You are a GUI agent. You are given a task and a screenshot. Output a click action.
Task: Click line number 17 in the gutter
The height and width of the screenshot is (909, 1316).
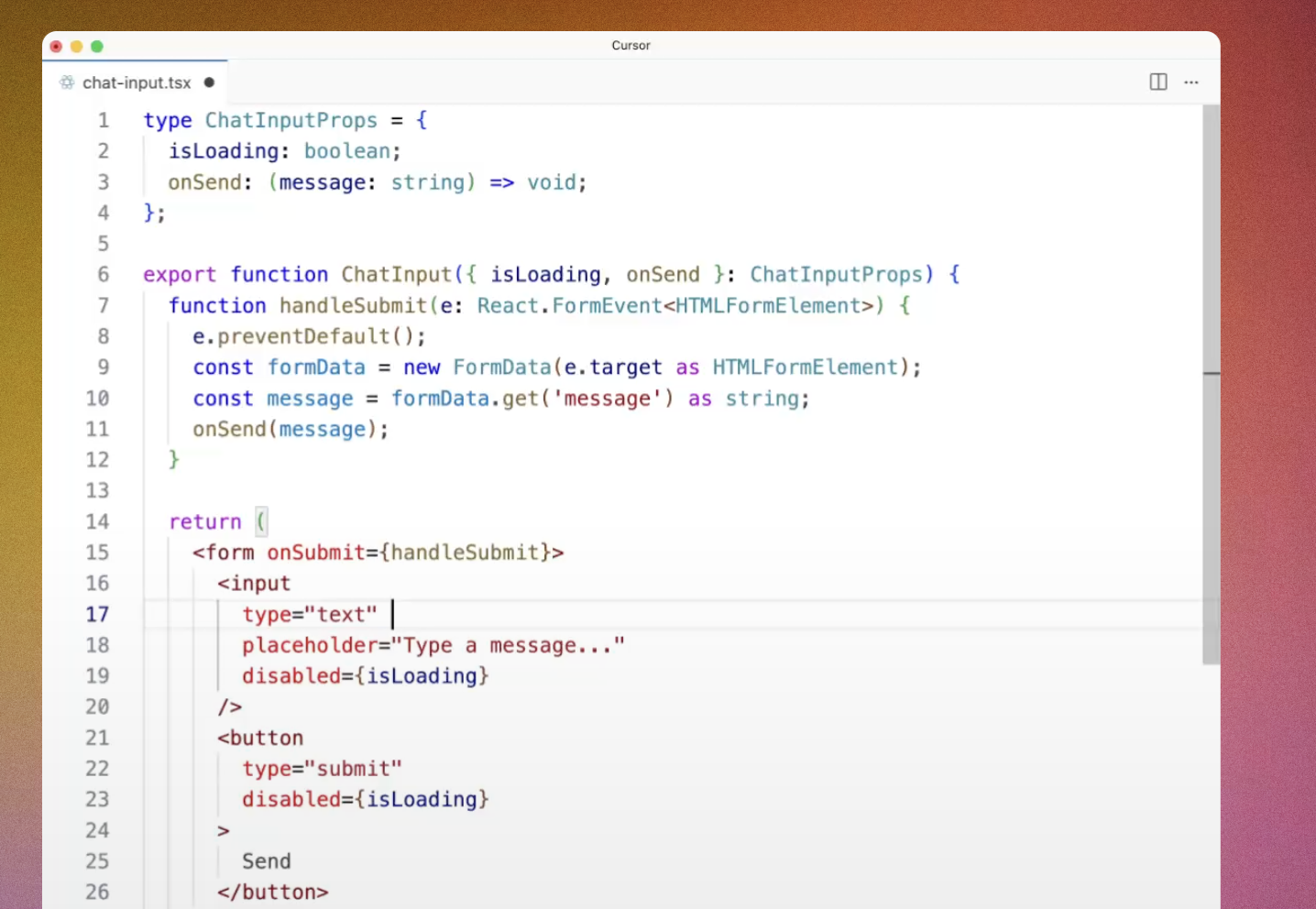(x=97, y=614)
